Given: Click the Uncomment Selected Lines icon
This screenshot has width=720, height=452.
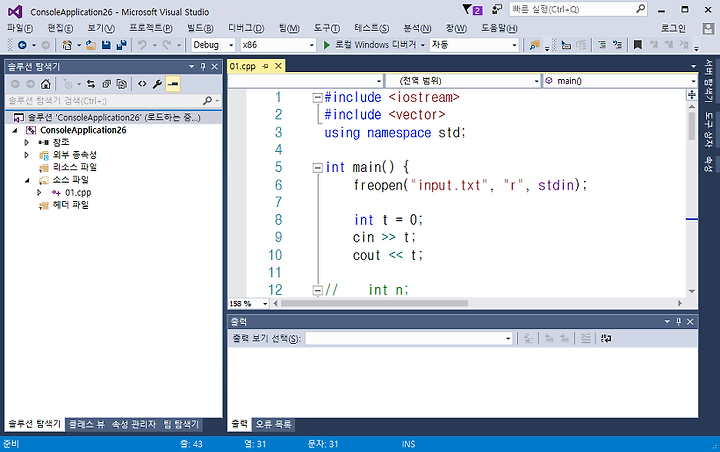Looking at the screenshot, I should point(618,45).
